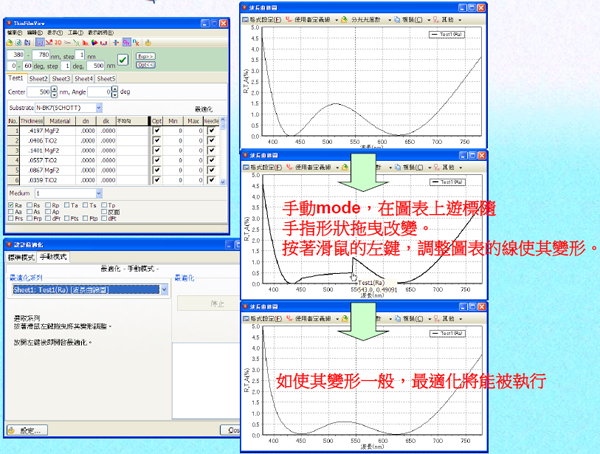Image resolution: width=600 pixels, height=454 pixels.
Task: Click the 60 deg end angle field
Action: click(x=28, y=66)
